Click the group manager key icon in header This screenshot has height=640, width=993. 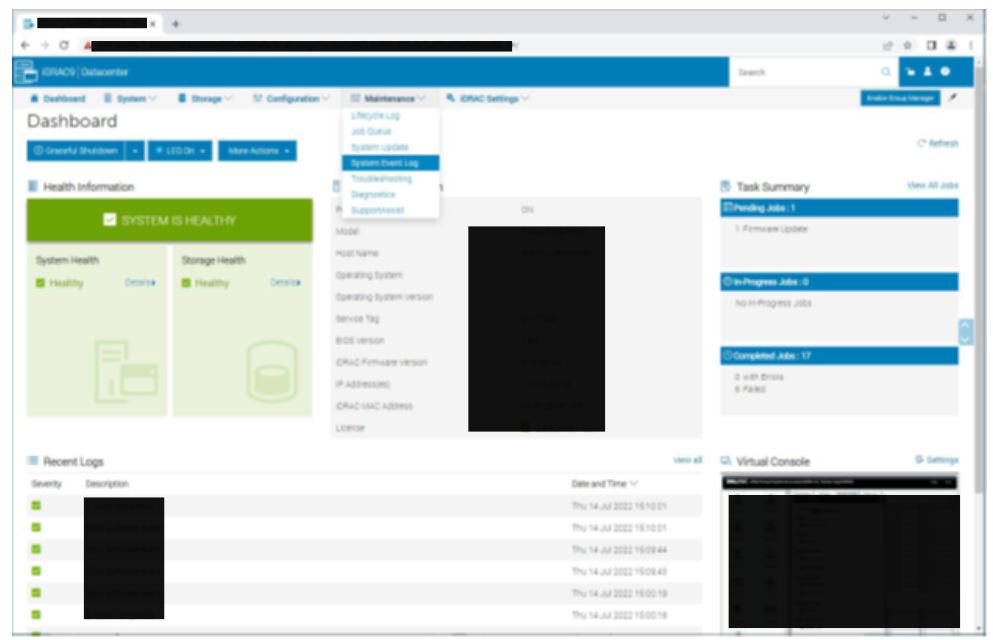point(911,71)
